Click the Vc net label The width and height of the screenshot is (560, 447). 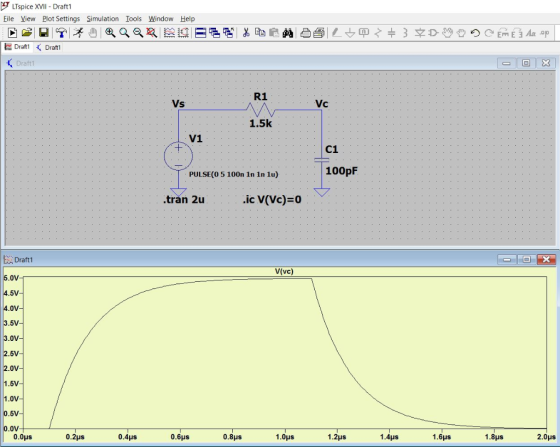(321, 104)
